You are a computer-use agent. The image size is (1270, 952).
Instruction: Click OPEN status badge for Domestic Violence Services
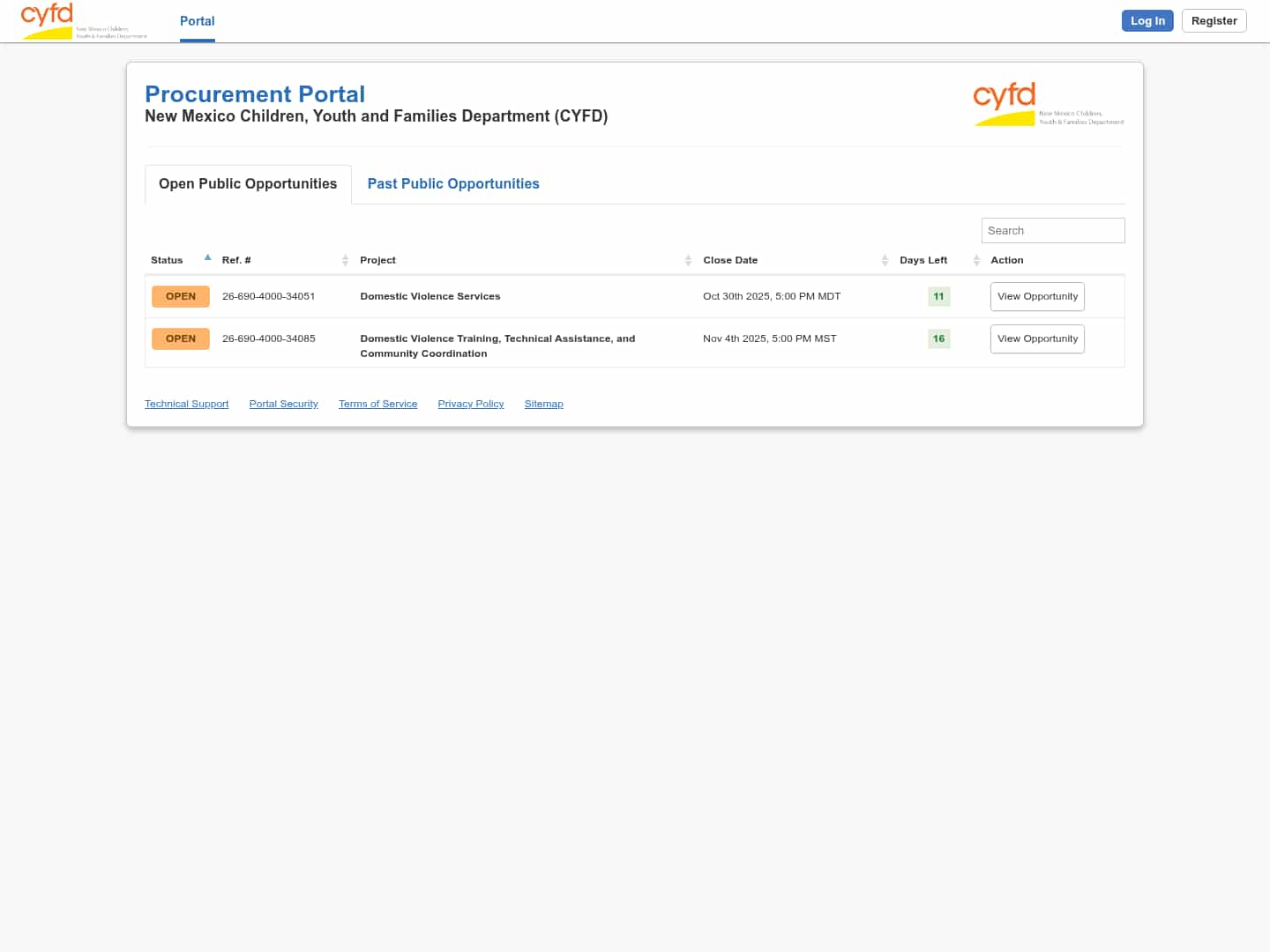tap(181, 296)
